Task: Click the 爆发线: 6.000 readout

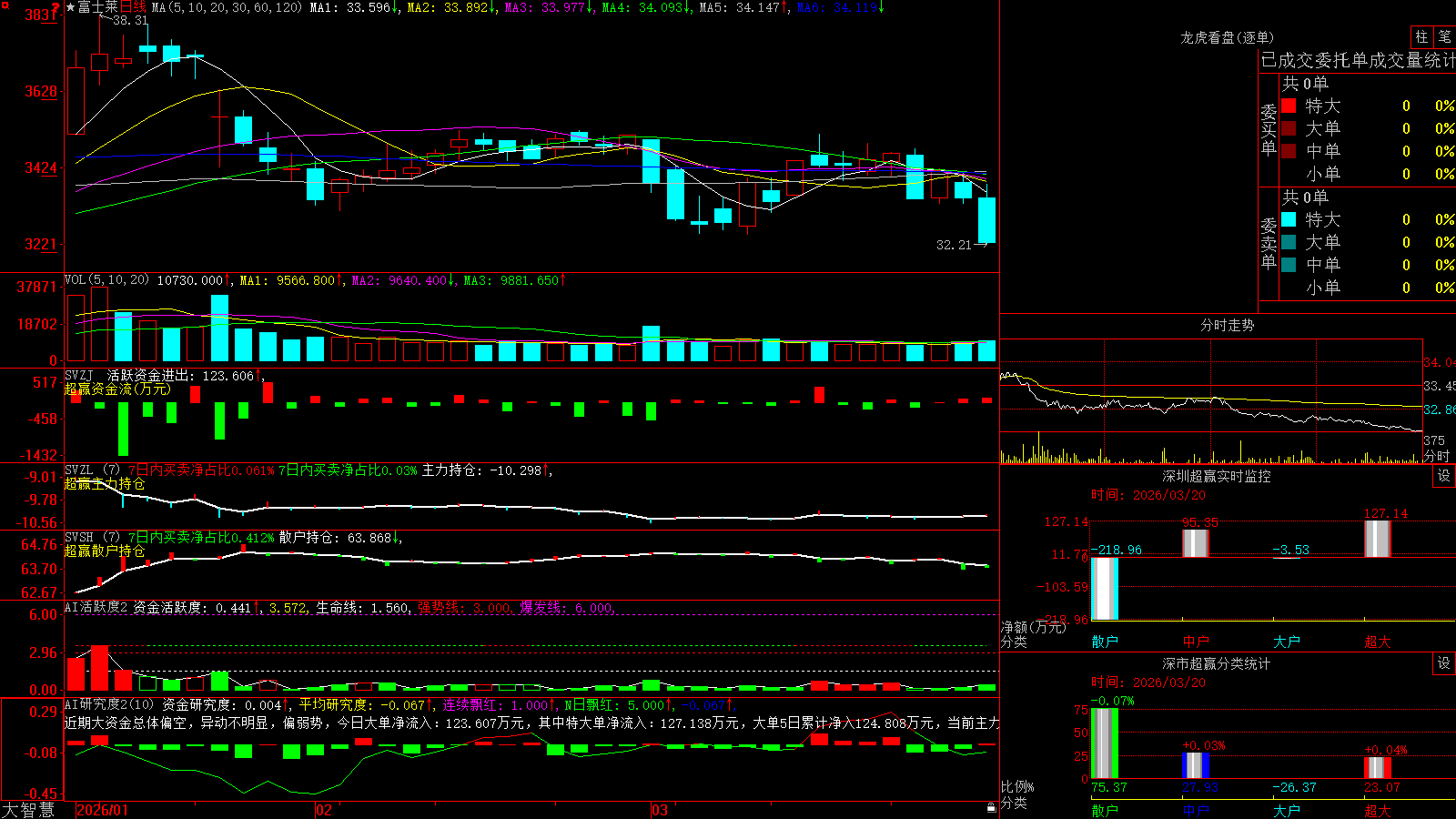Action: [568, 608]
